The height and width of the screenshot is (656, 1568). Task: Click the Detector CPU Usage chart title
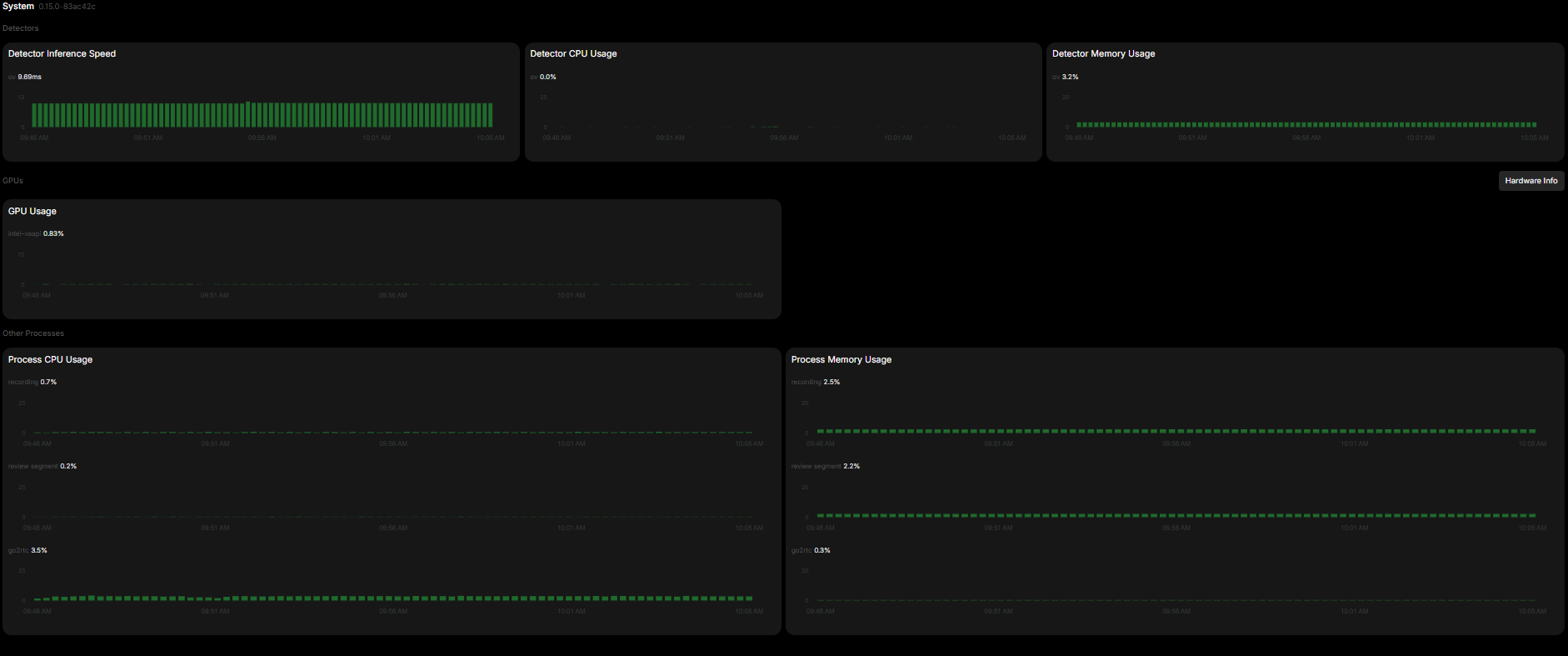pos(573,54)
